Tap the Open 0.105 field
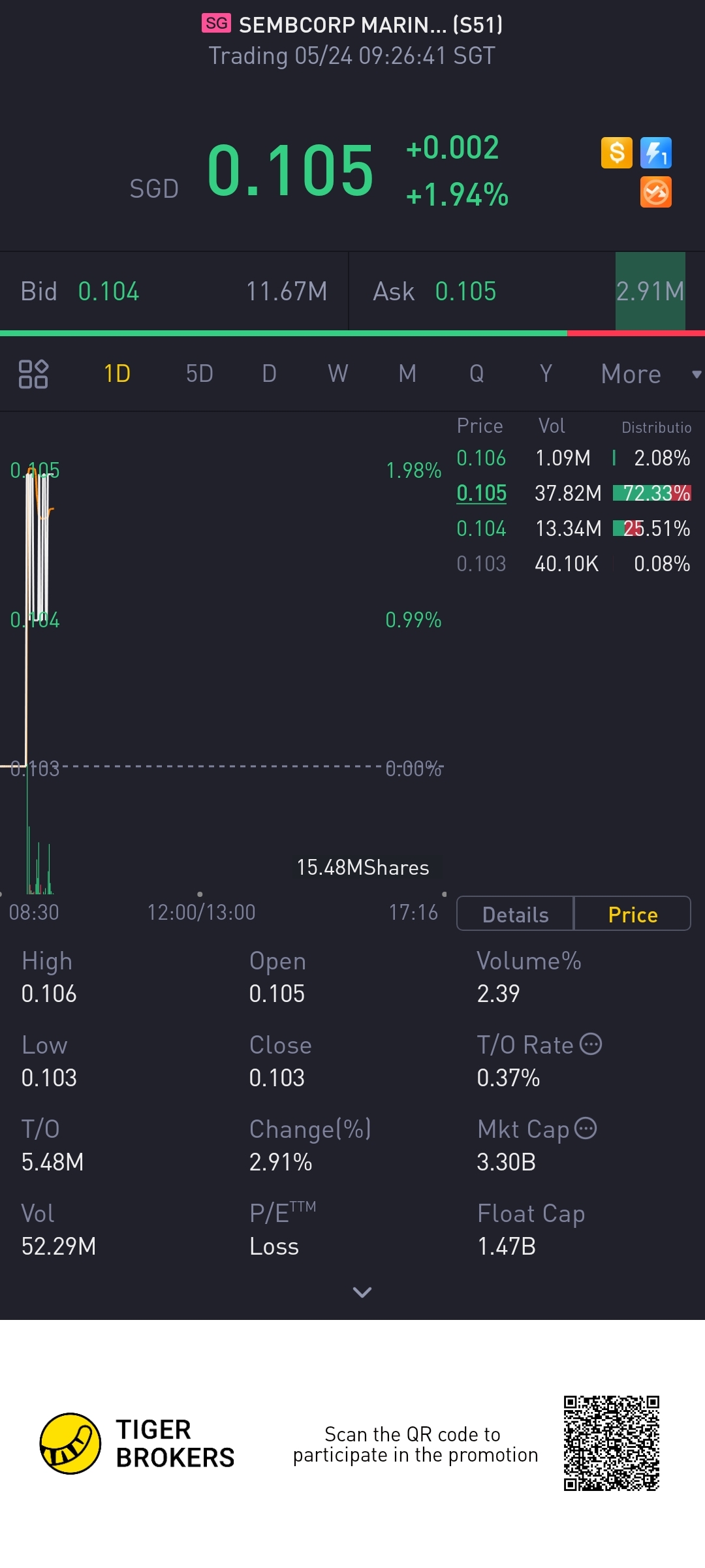Viewport: 705px width, 1568px height. (277, 977)
